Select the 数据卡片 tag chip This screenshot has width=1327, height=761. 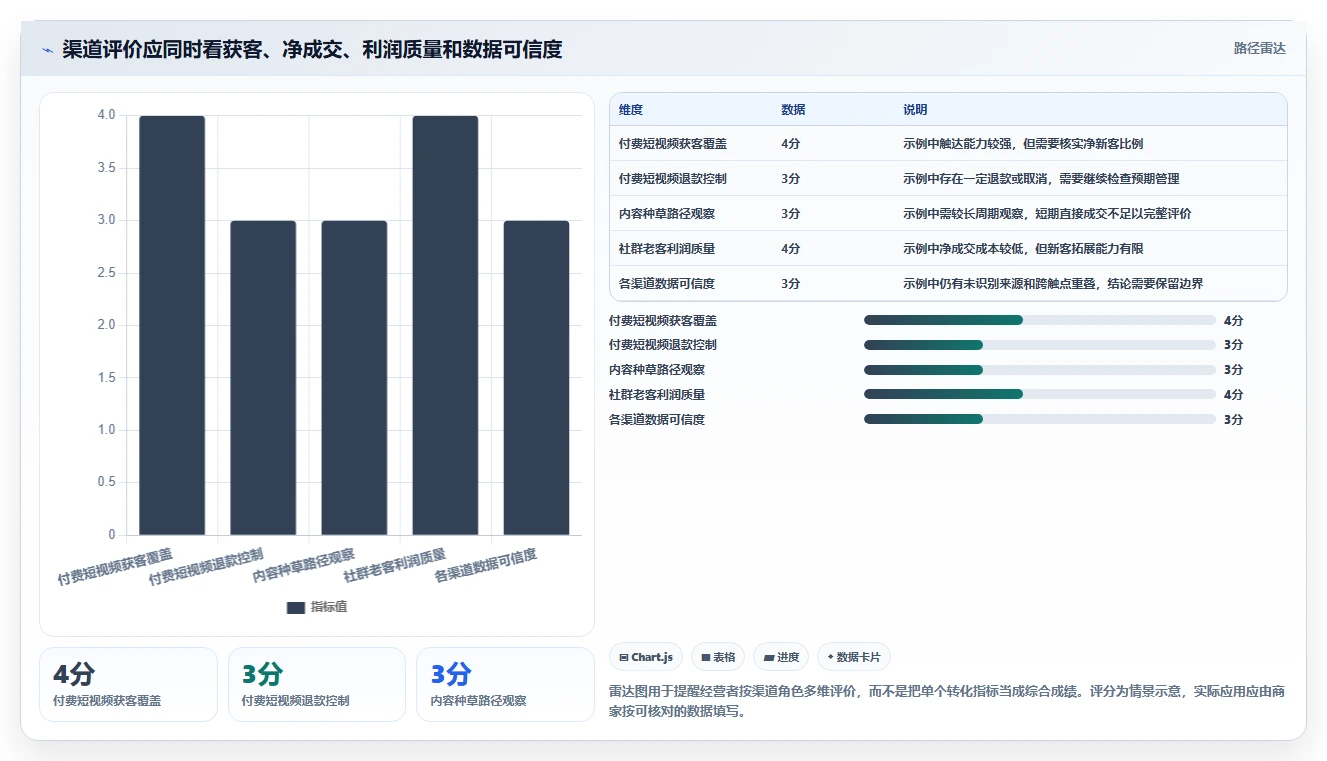pos(853,657)
